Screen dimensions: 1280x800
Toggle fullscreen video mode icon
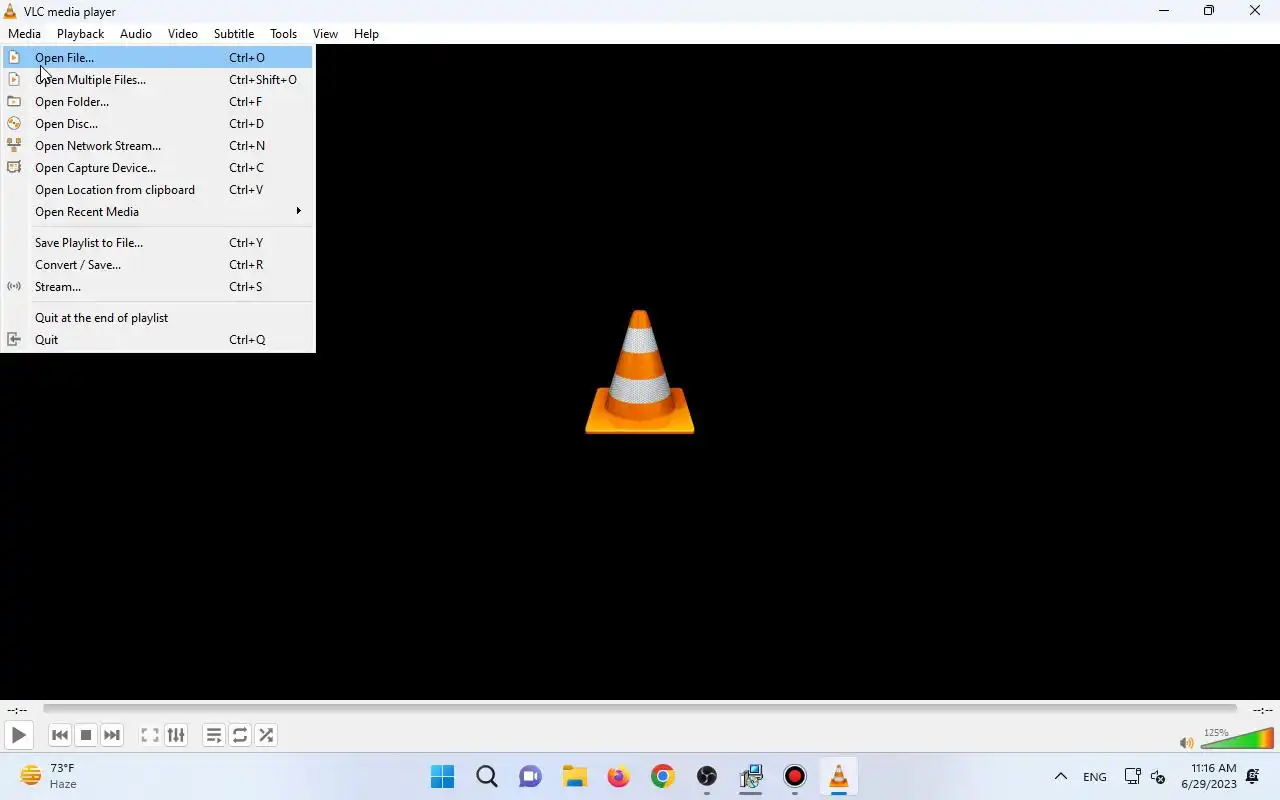point(150,735)
